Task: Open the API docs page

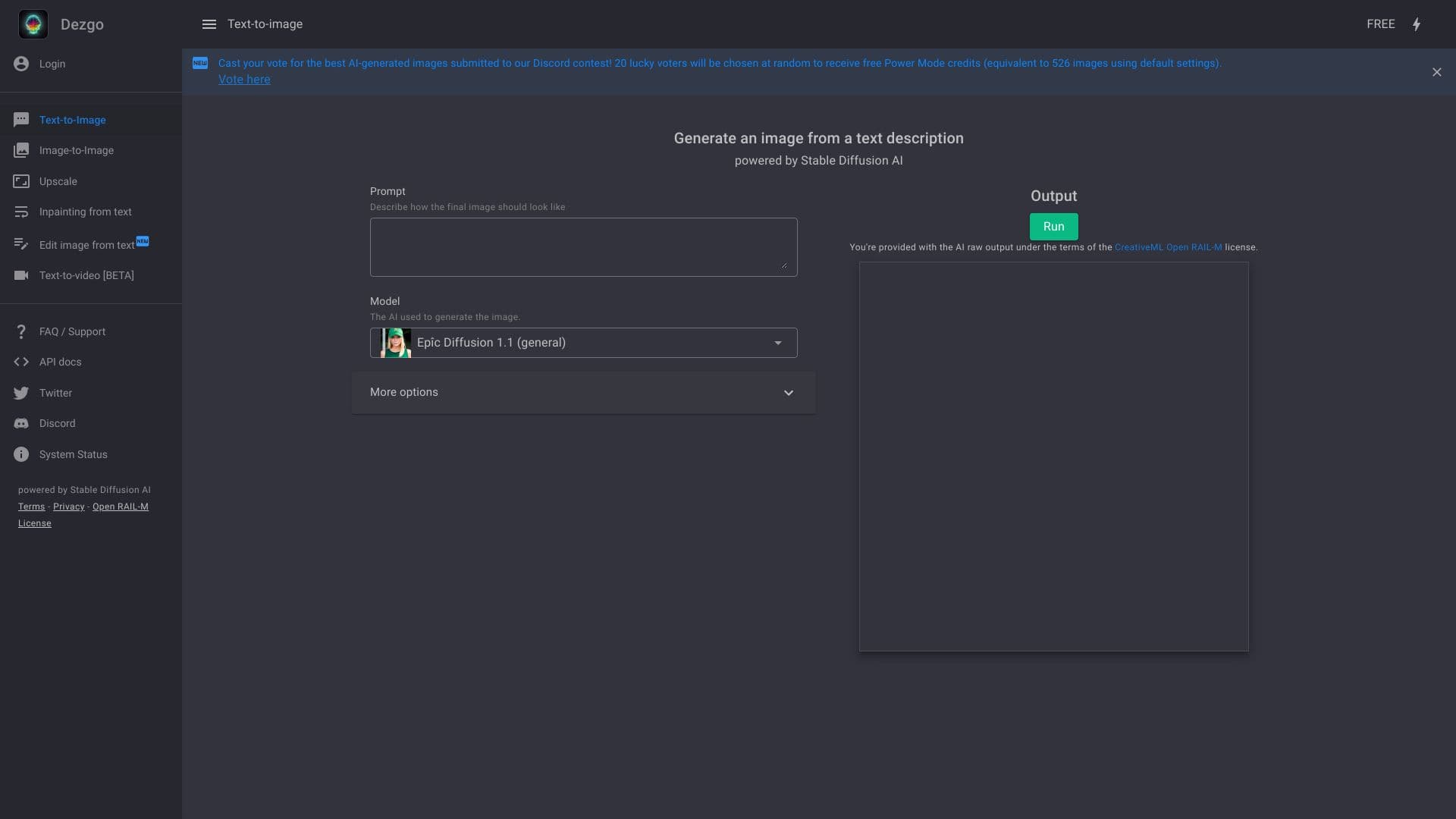Action: point(61,362)
